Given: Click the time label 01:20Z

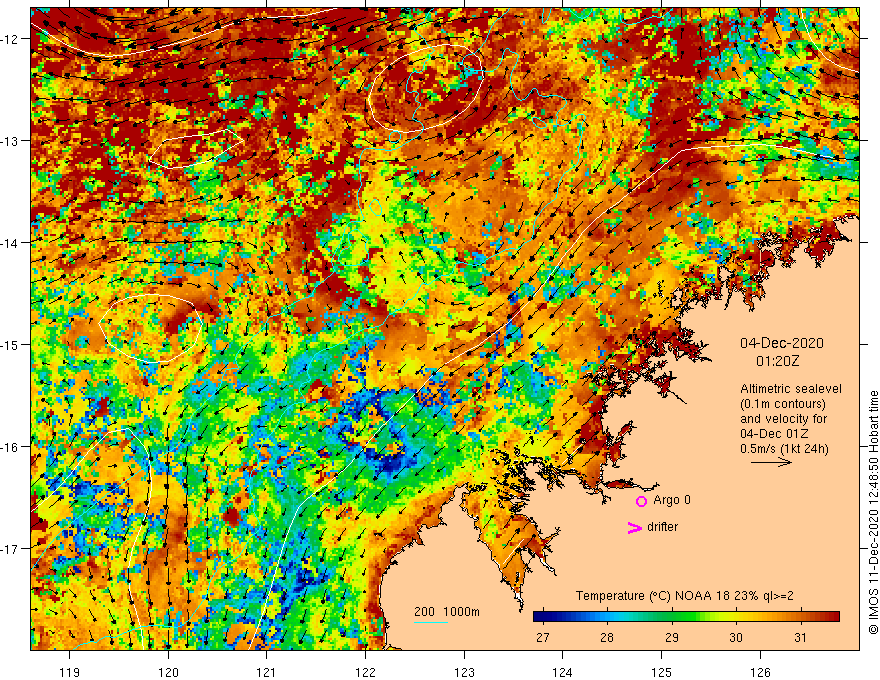Looking at the screenshot, I should click(777, 361).
